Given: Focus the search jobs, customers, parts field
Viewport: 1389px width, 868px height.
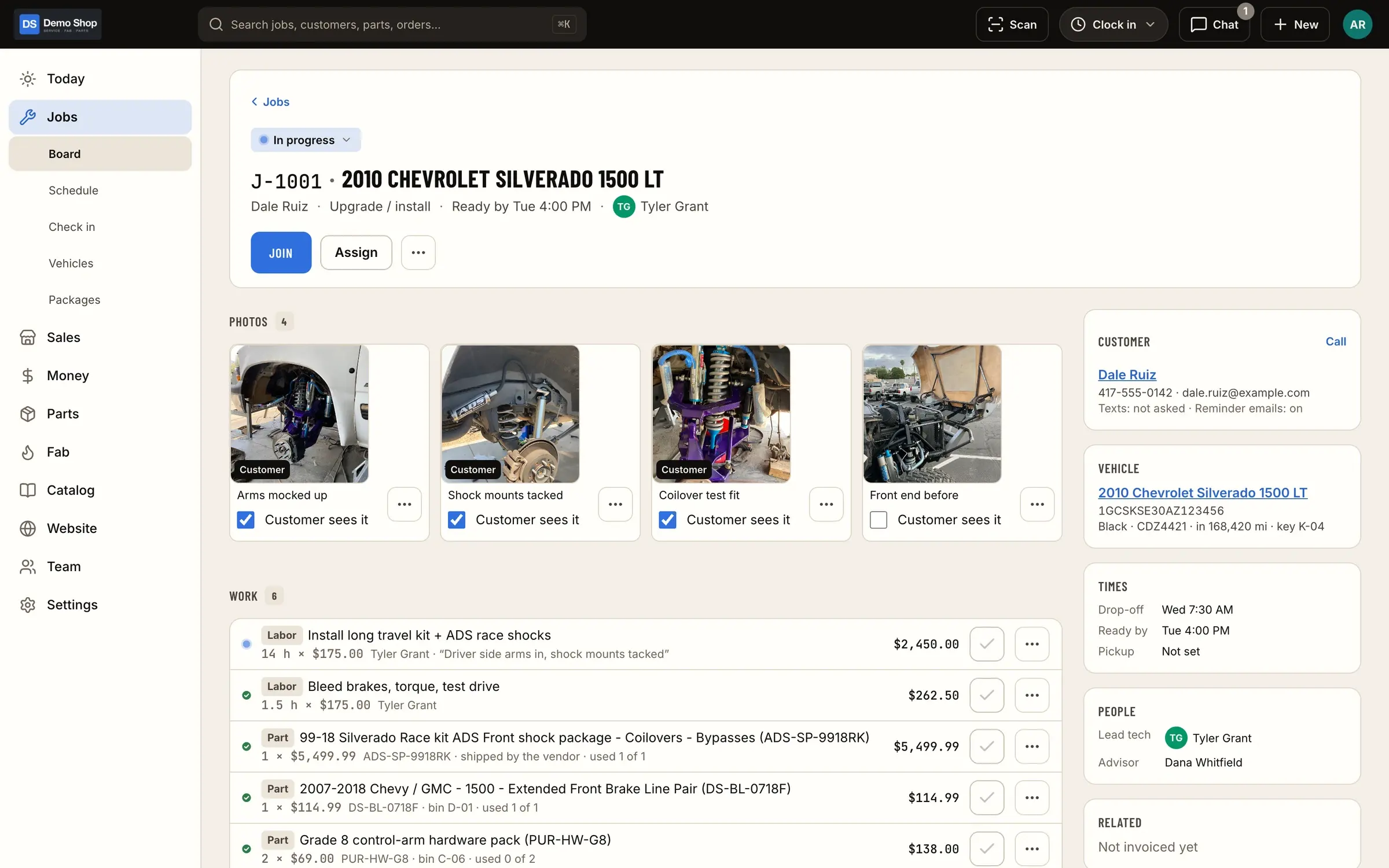Looking at the screenshot, I should [x=392, y=24].
